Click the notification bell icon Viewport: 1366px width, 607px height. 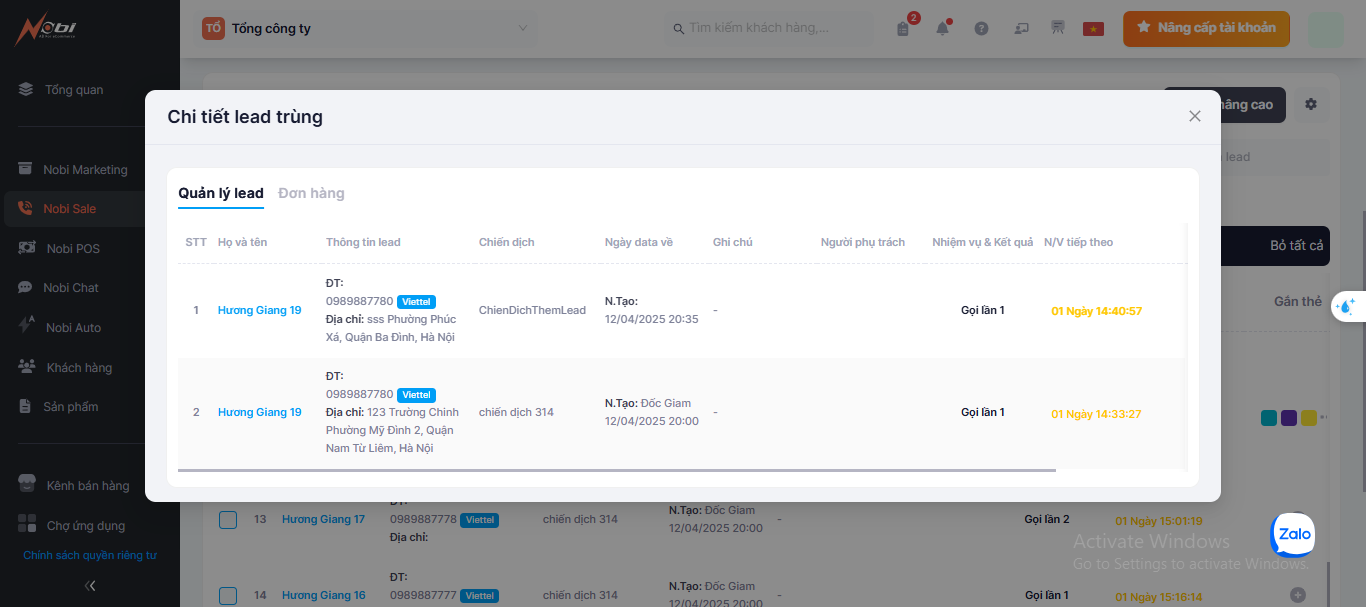pos(942,29)
